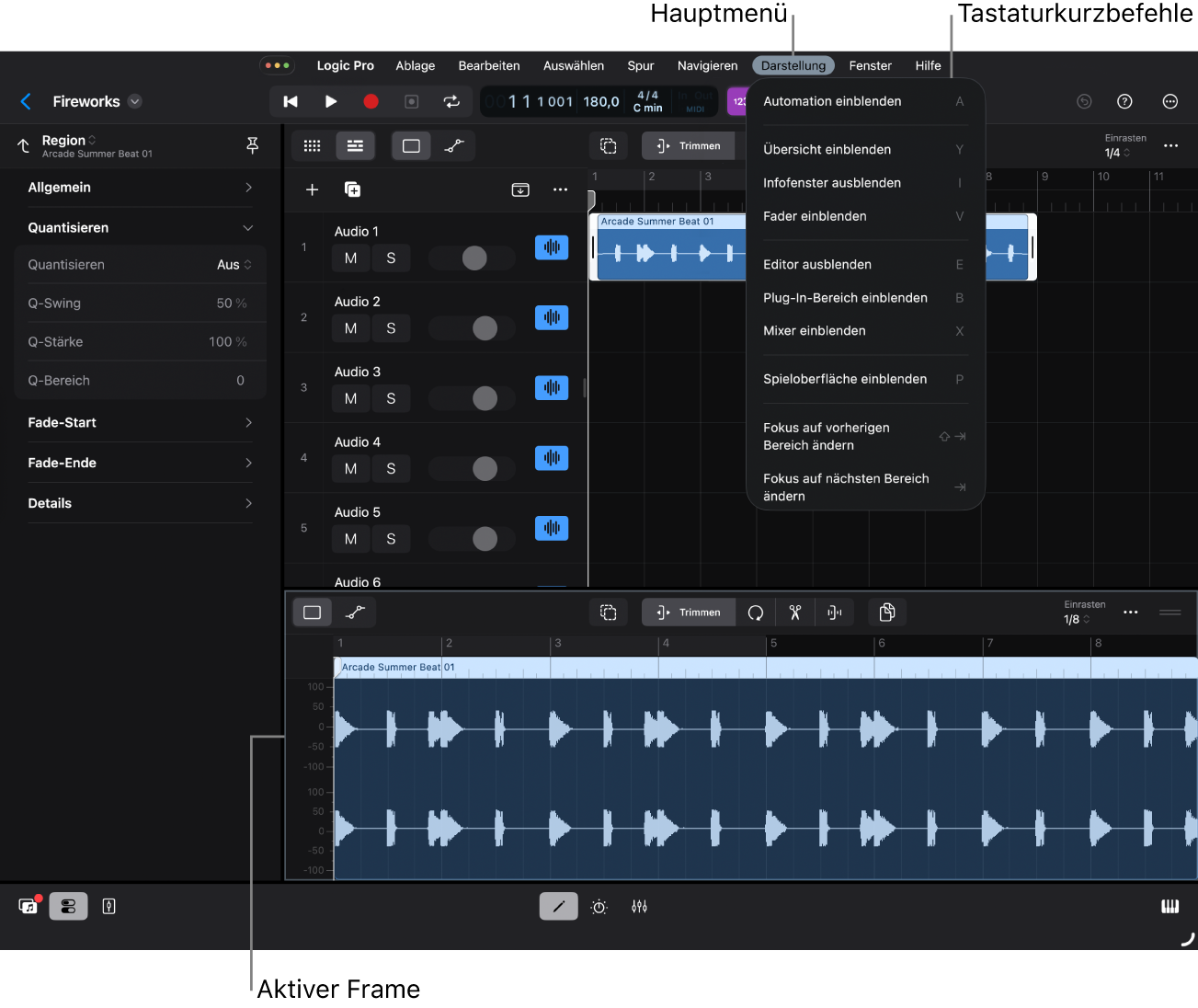Open the keyboard play surface icon
The width and height of the screenshot is (1198, 1008).
(x=1169, y=907)
